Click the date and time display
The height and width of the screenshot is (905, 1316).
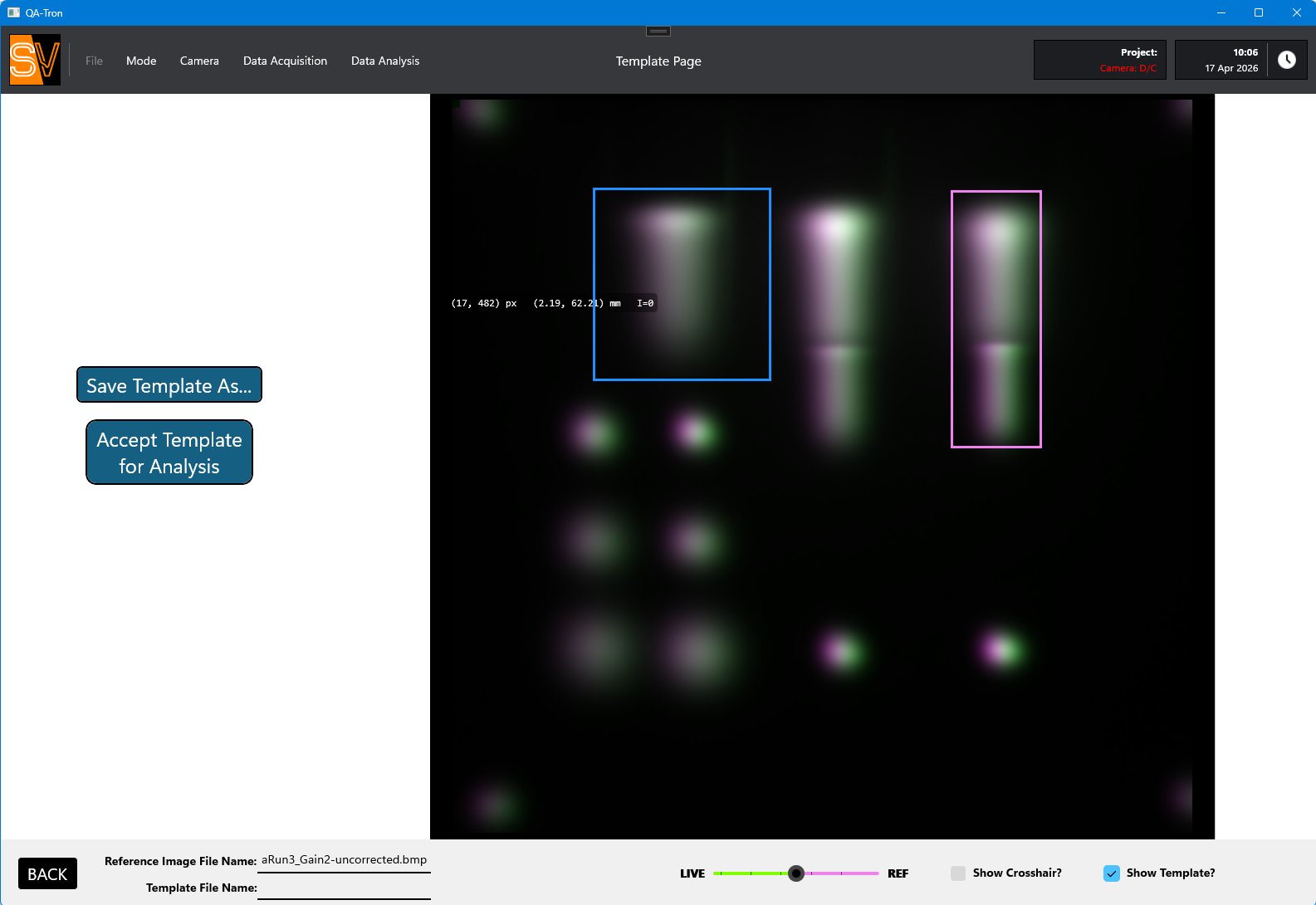click(x=1231, y=60)
